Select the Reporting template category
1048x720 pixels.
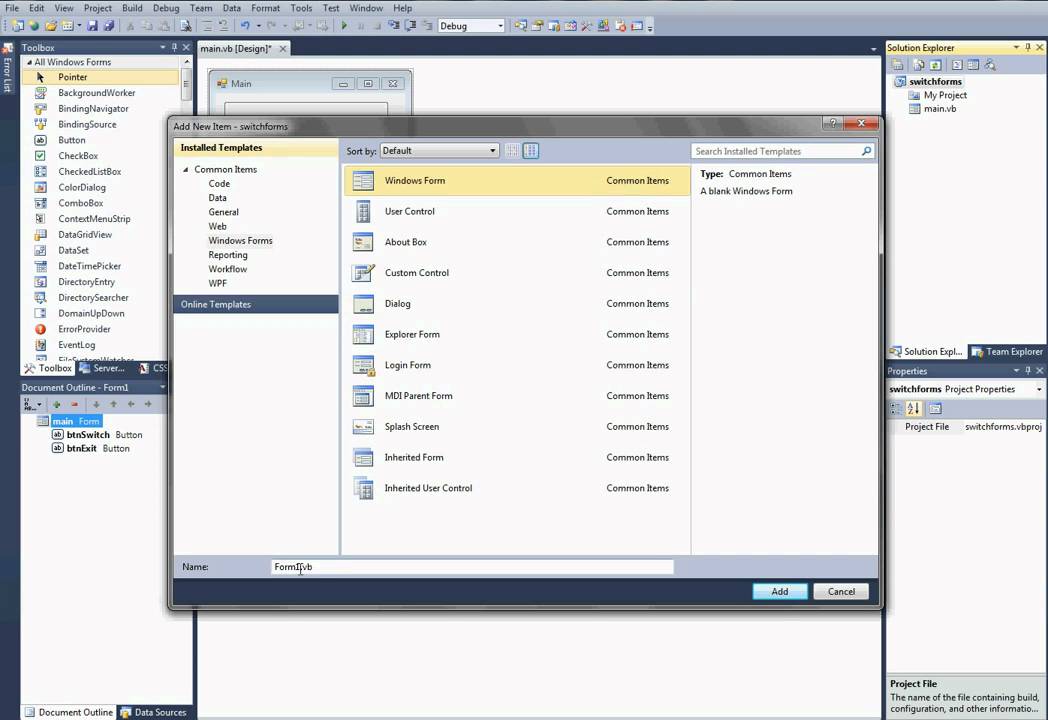tap(228, 255)
